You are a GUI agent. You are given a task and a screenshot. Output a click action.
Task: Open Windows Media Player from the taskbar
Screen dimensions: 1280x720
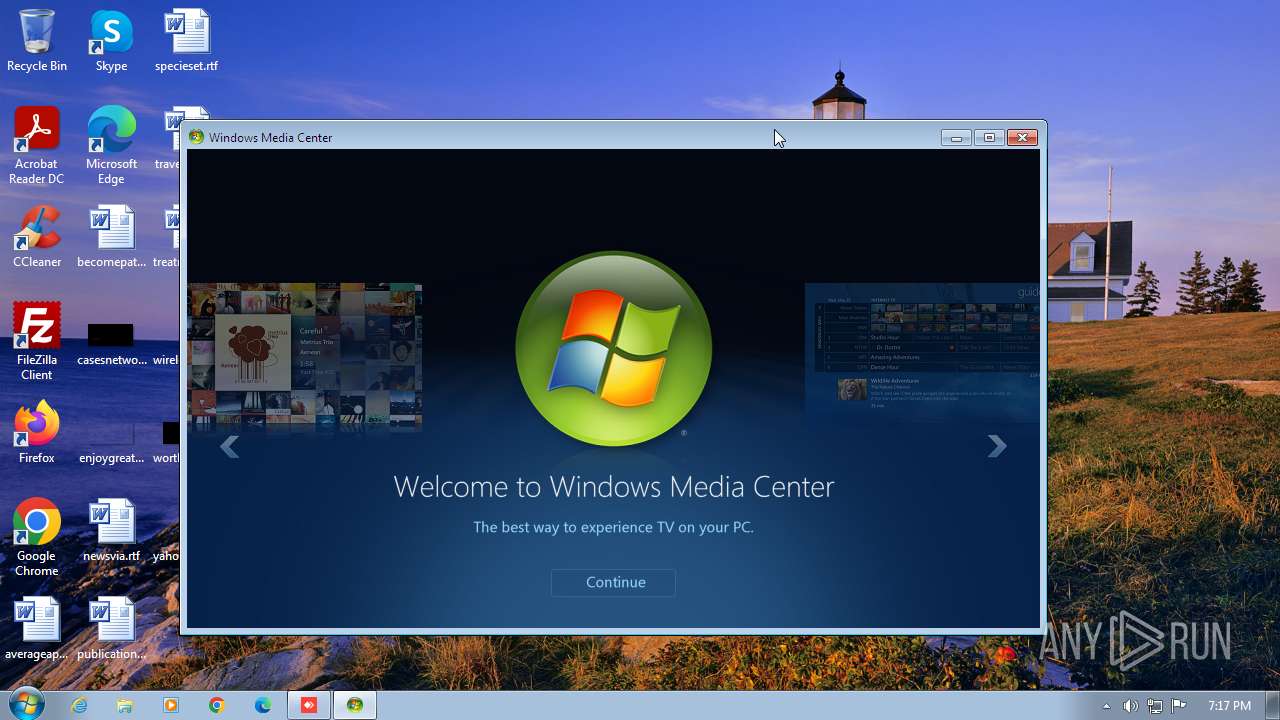171,705
